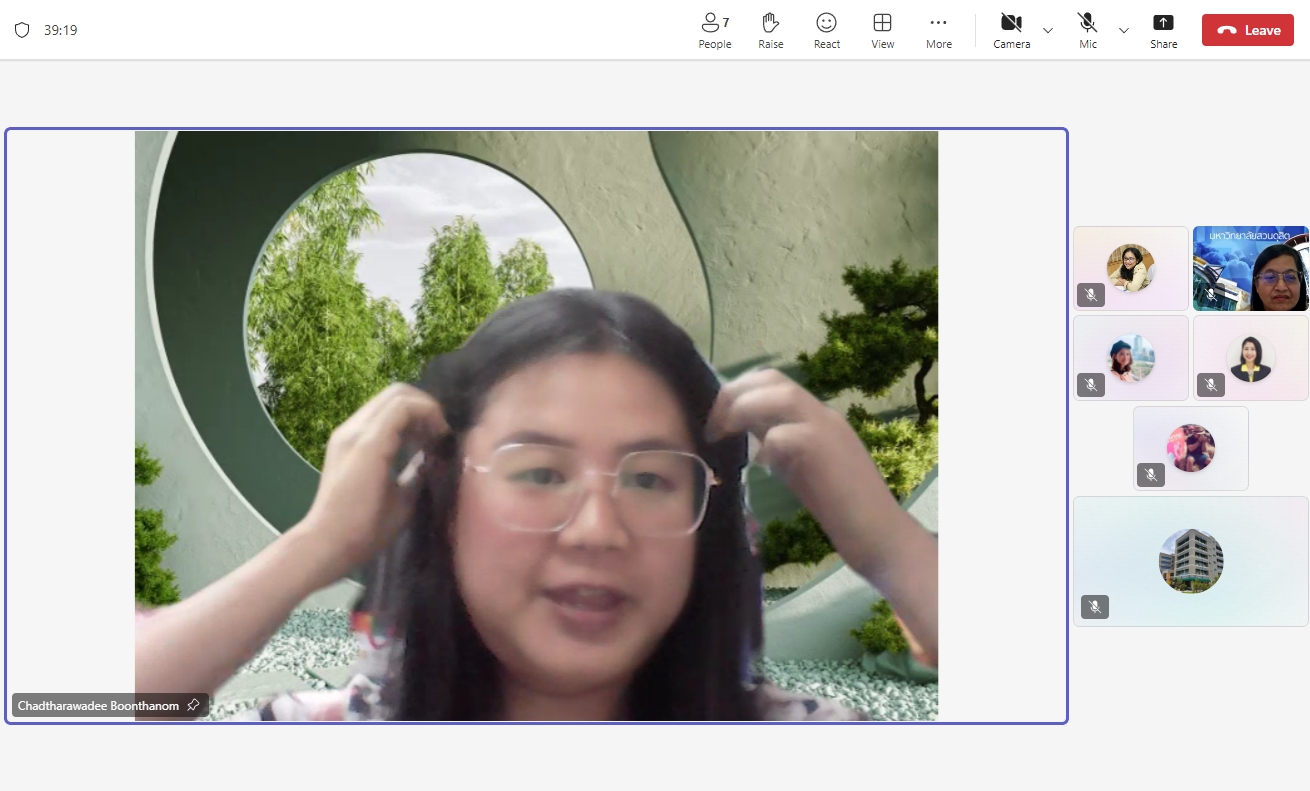1310x791 pixels.
Task: Change the meeting View layout
Action: [882, 30]
